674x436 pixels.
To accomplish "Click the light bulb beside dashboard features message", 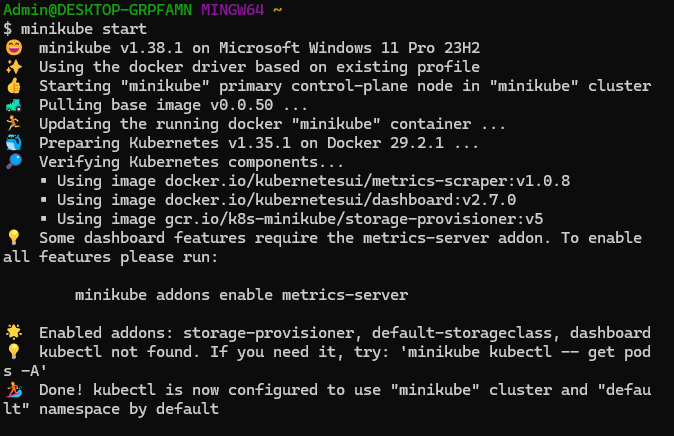I will (x=13, y=238).
